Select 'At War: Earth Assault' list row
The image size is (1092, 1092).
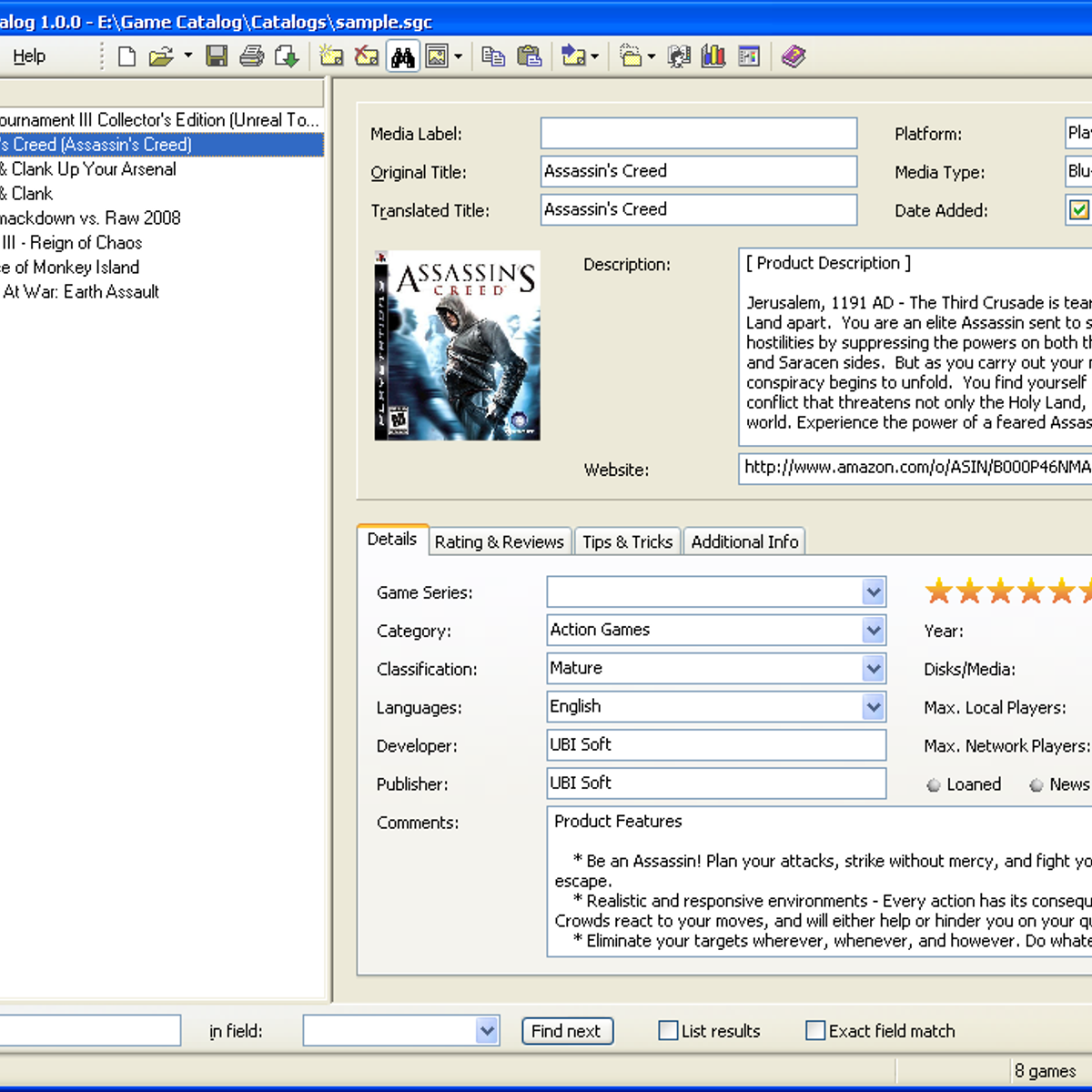coord(161,292)
